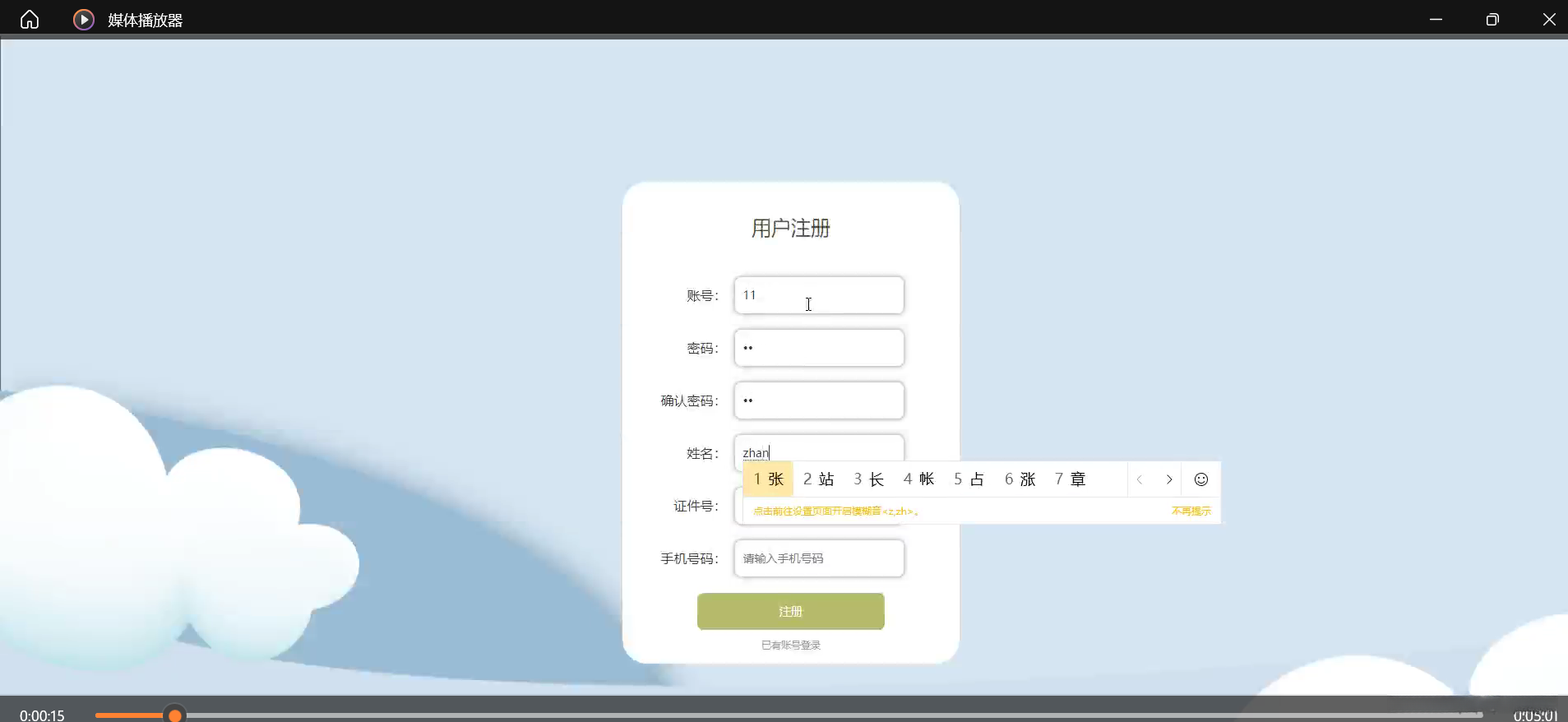The image size is (1568, 722).
Task: Open the 已有账号登录 login link
Action: tap(791, 646)
